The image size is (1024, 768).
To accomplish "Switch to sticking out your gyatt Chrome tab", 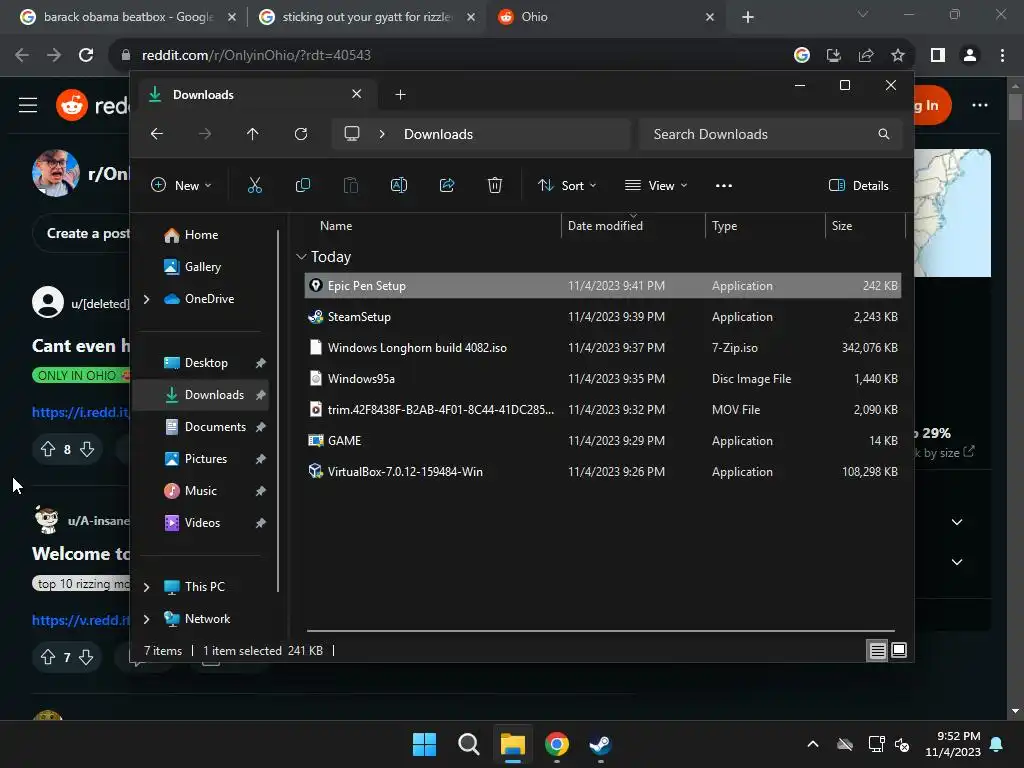I will [x=366, y=17].
